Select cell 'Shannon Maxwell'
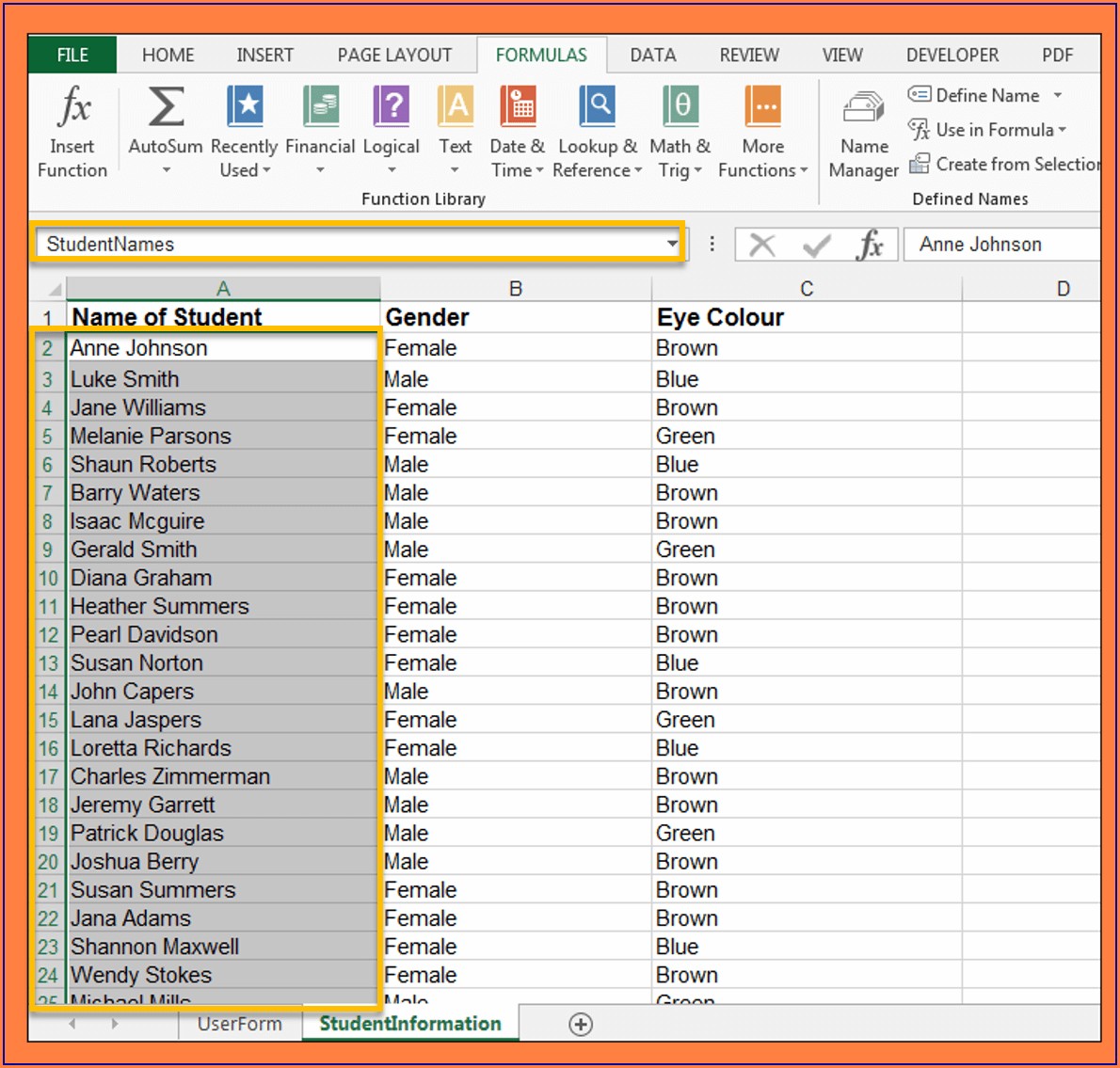The image size is (1120, 1068). (223, 946)
